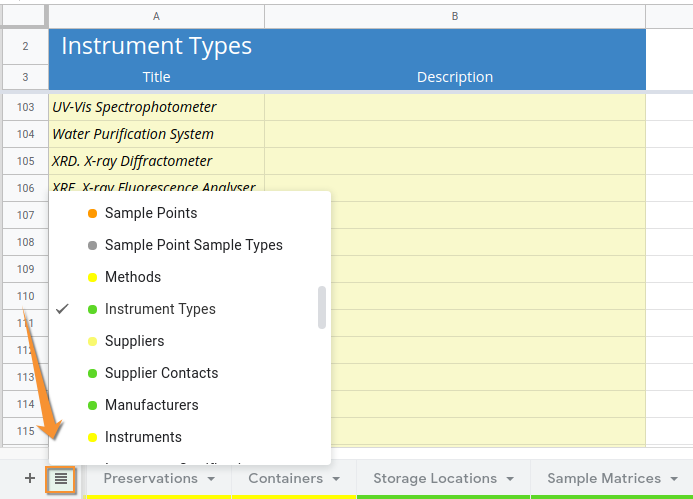
Task: Switch to Manufacturers sheet in list
Action: point(151,405)
